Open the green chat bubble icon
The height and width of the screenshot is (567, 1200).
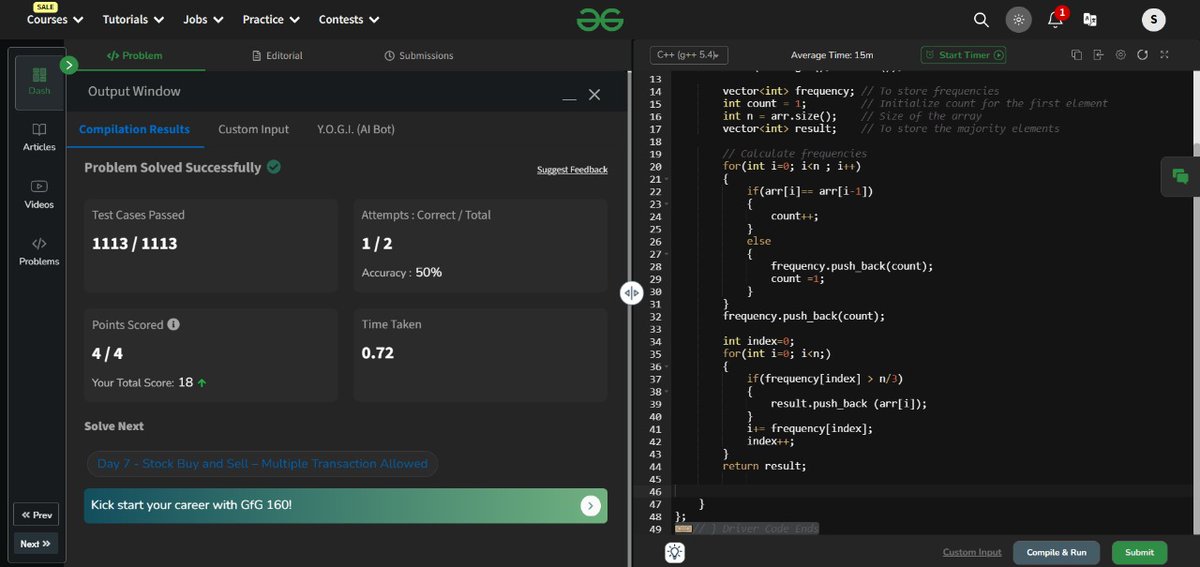point(1180,177)
